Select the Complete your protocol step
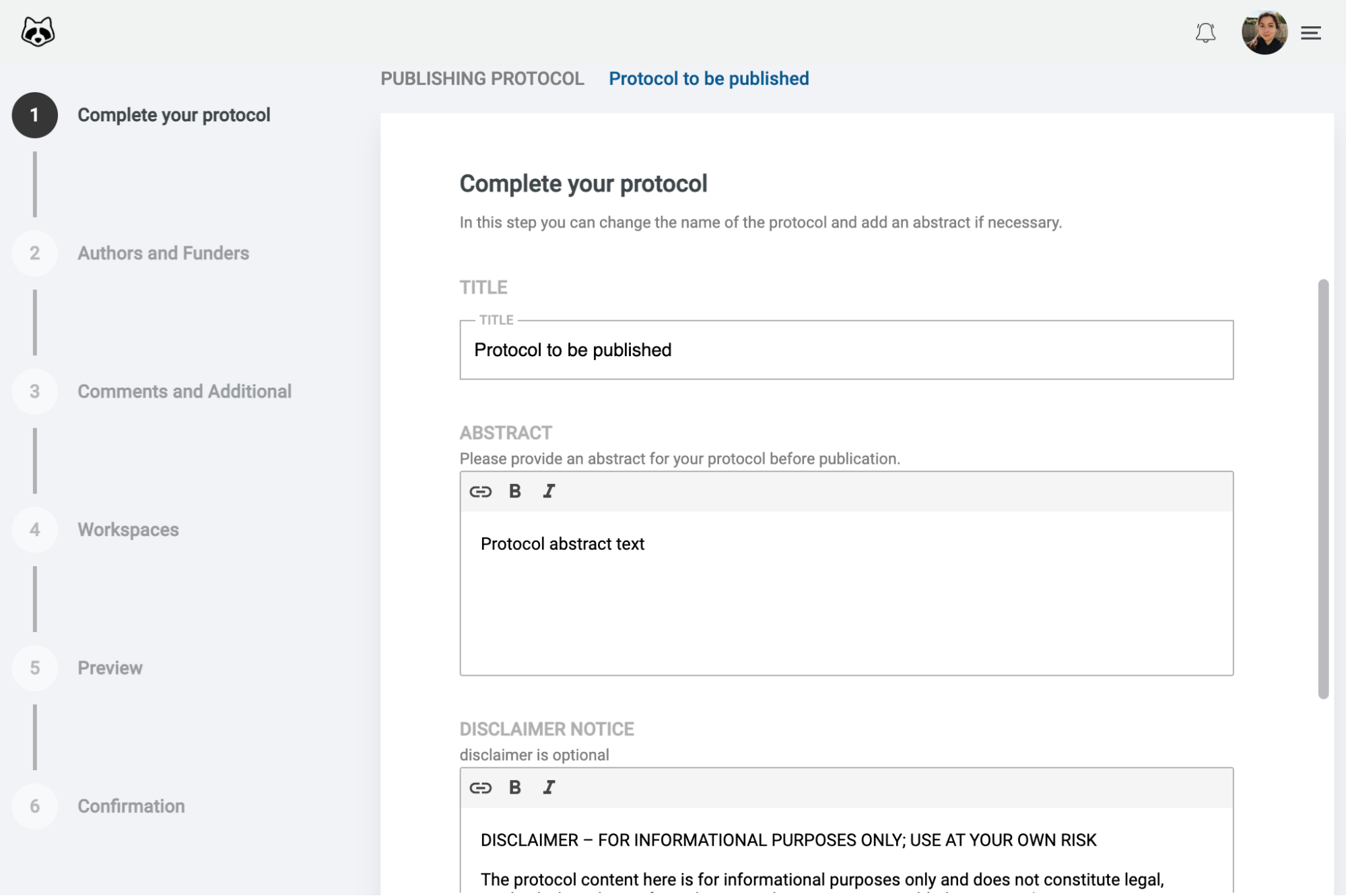This screenshot has width=1346, height=896. (176, 114)
